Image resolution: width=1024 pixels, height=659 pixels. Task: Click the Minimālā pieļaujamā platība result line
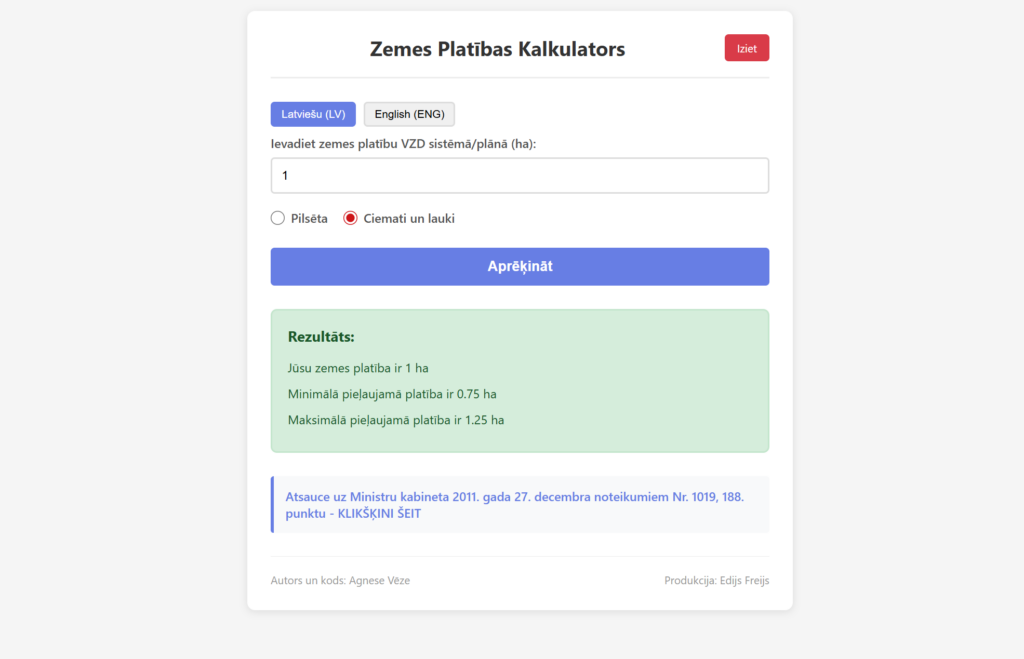[x=392, y=394]
